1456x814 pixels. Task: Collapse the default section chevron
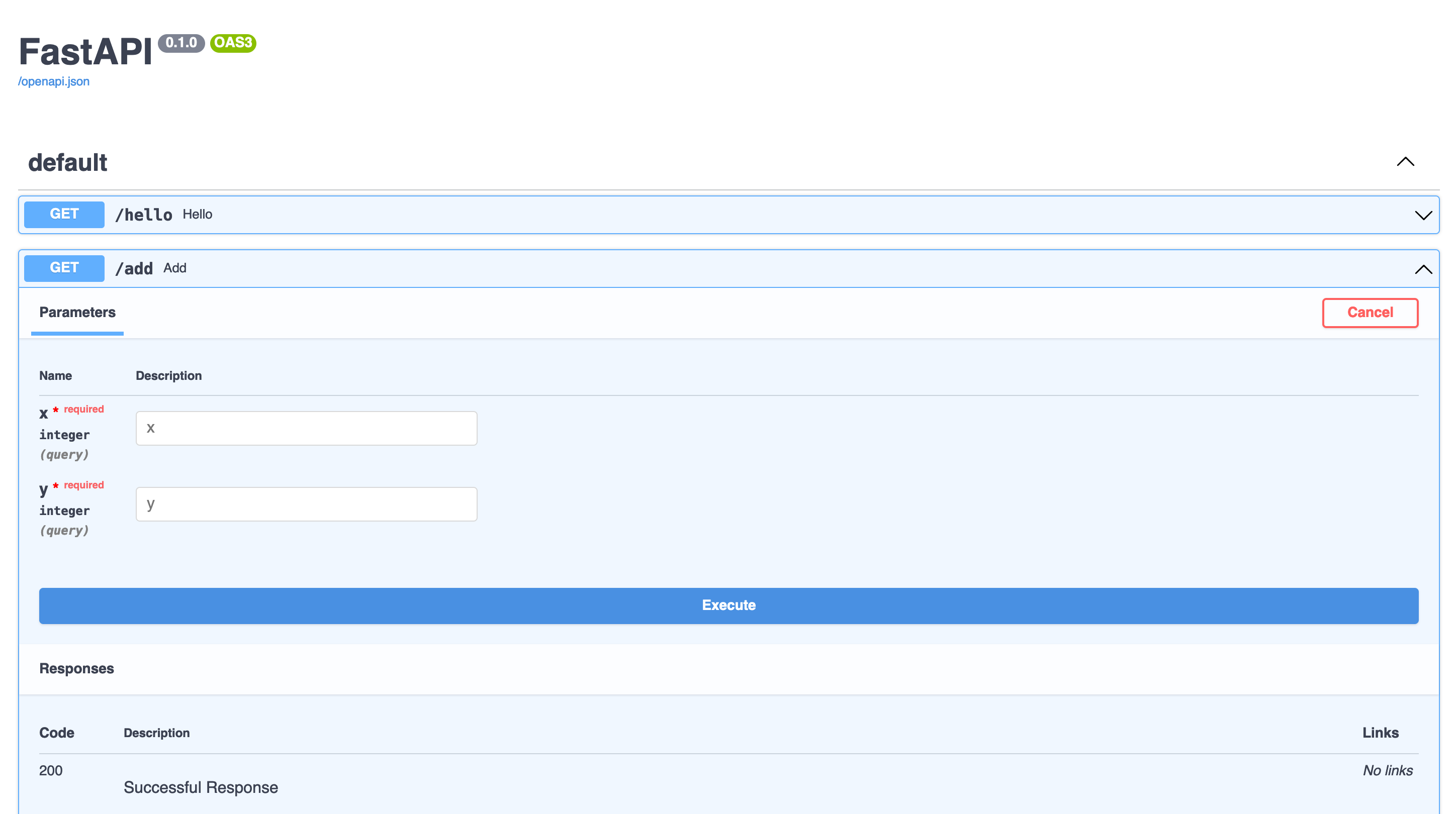1405,162
